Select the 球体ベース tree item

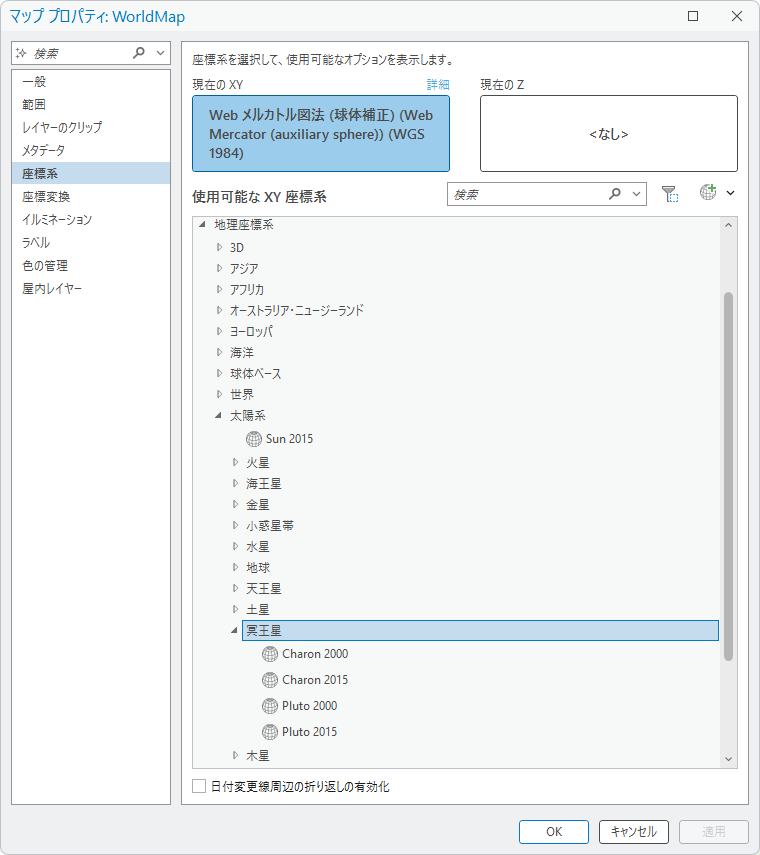pos(255,374)
